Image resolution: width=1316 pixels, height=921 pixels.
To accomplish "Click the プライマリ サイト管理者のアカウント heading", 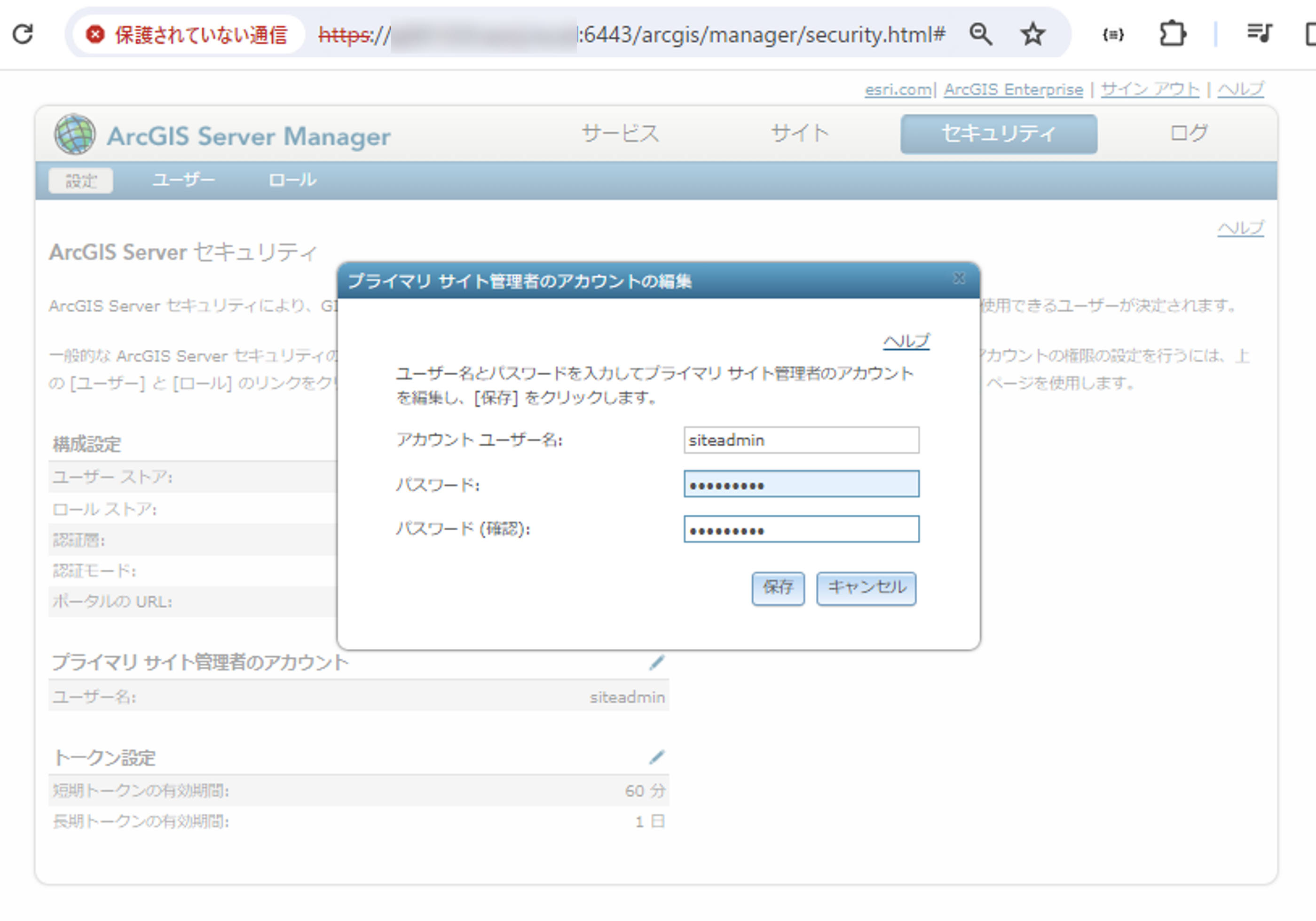I will pyautogui.click(x=200, y=662).
